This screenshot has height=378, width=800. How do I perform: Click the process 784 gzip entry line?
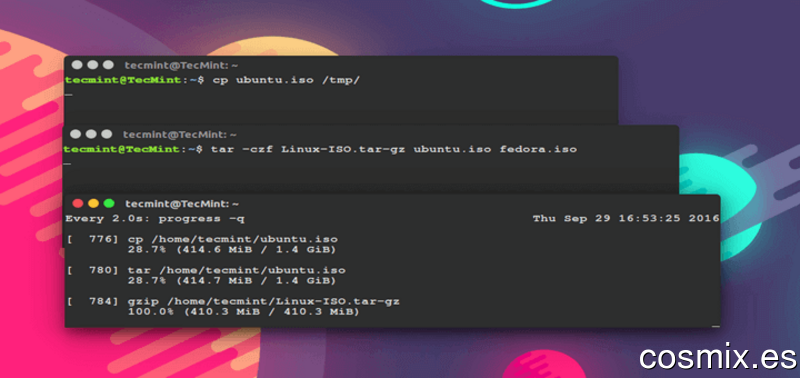click(x=233, y=301)
